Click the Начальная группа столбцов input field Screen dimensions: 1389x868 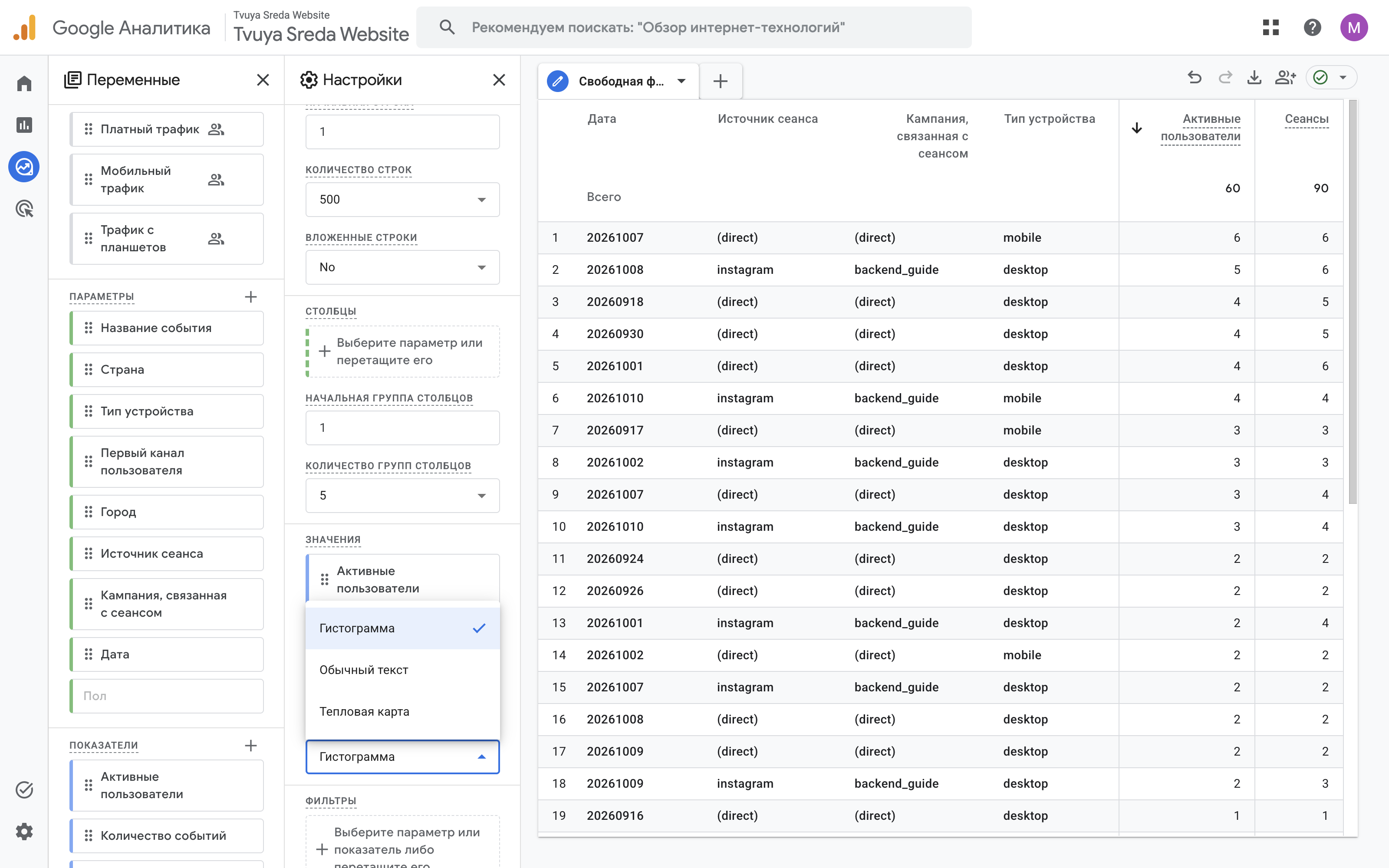pos(402,427)
